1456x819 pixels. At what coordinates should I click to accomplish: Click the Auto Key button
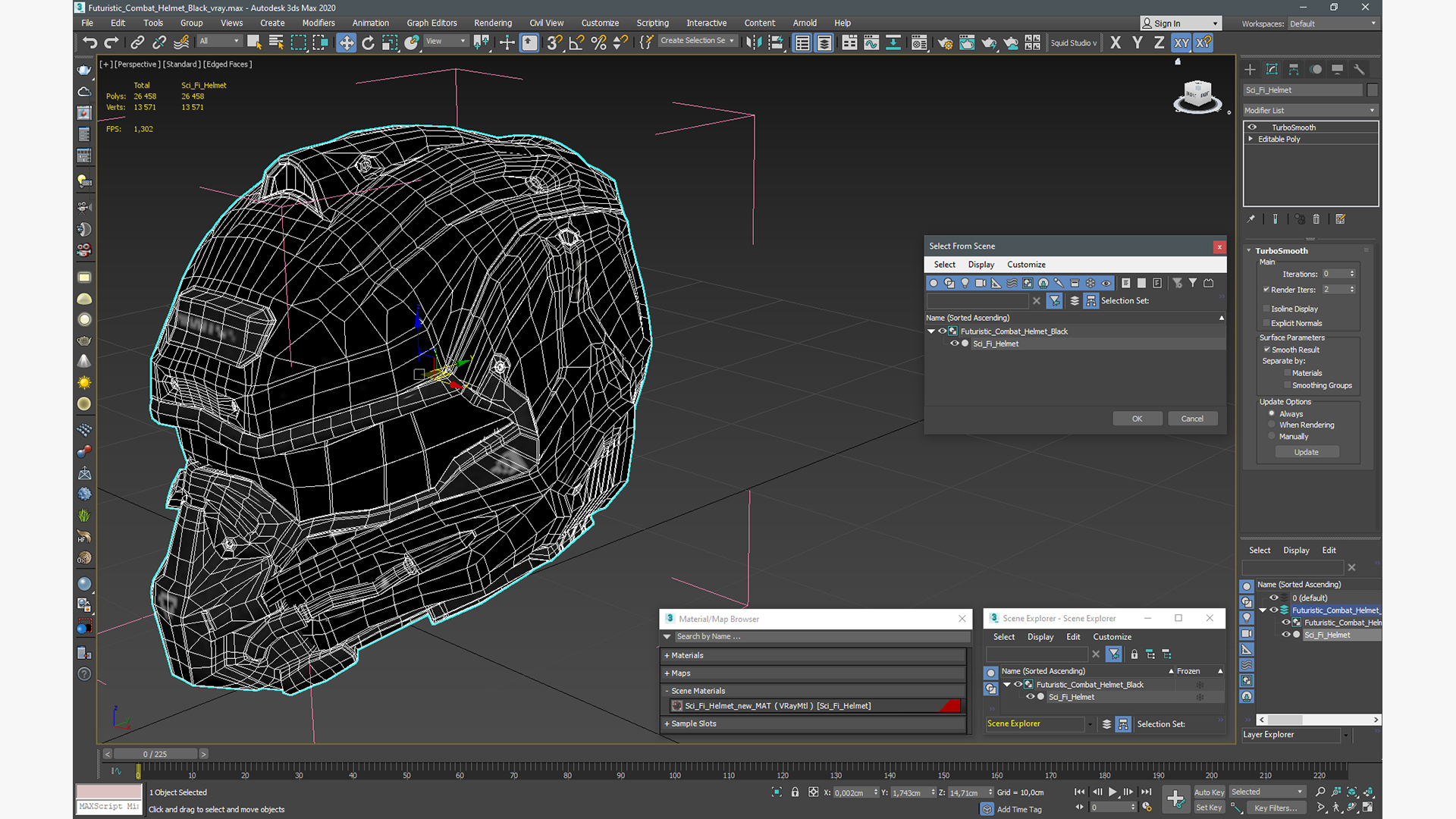(x=1209, y=792)
